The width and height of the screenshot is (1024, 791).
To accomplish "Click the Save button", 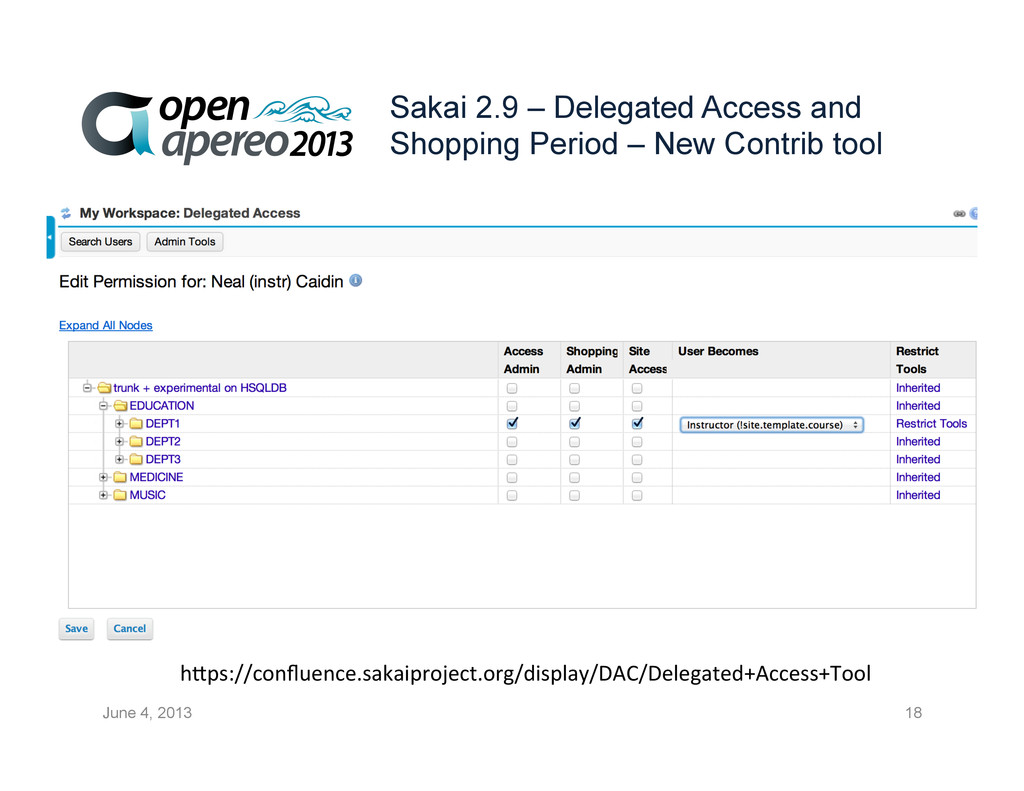I will [76, 628].
